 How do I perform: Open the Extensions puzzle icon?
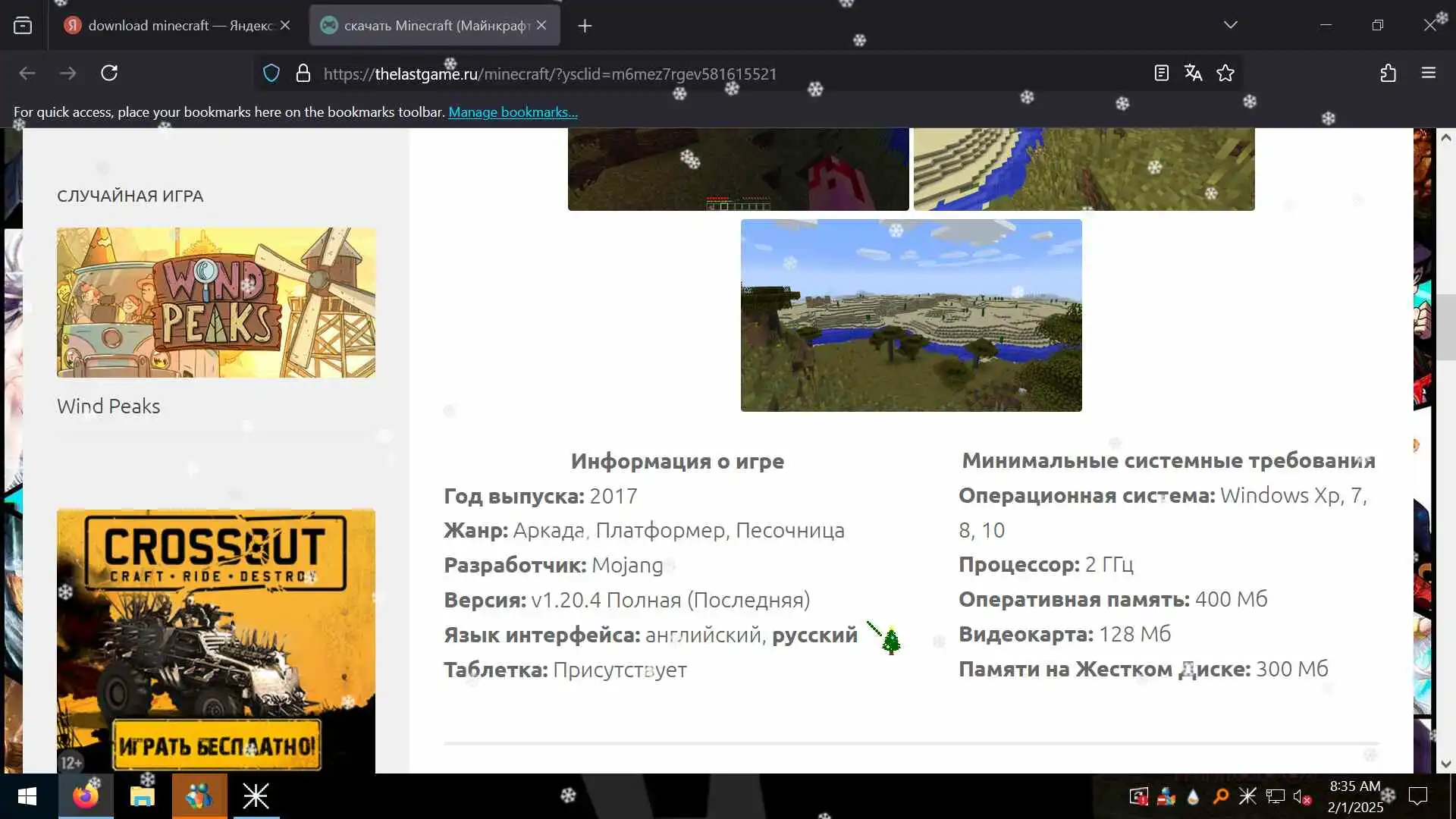(1388, 73)
